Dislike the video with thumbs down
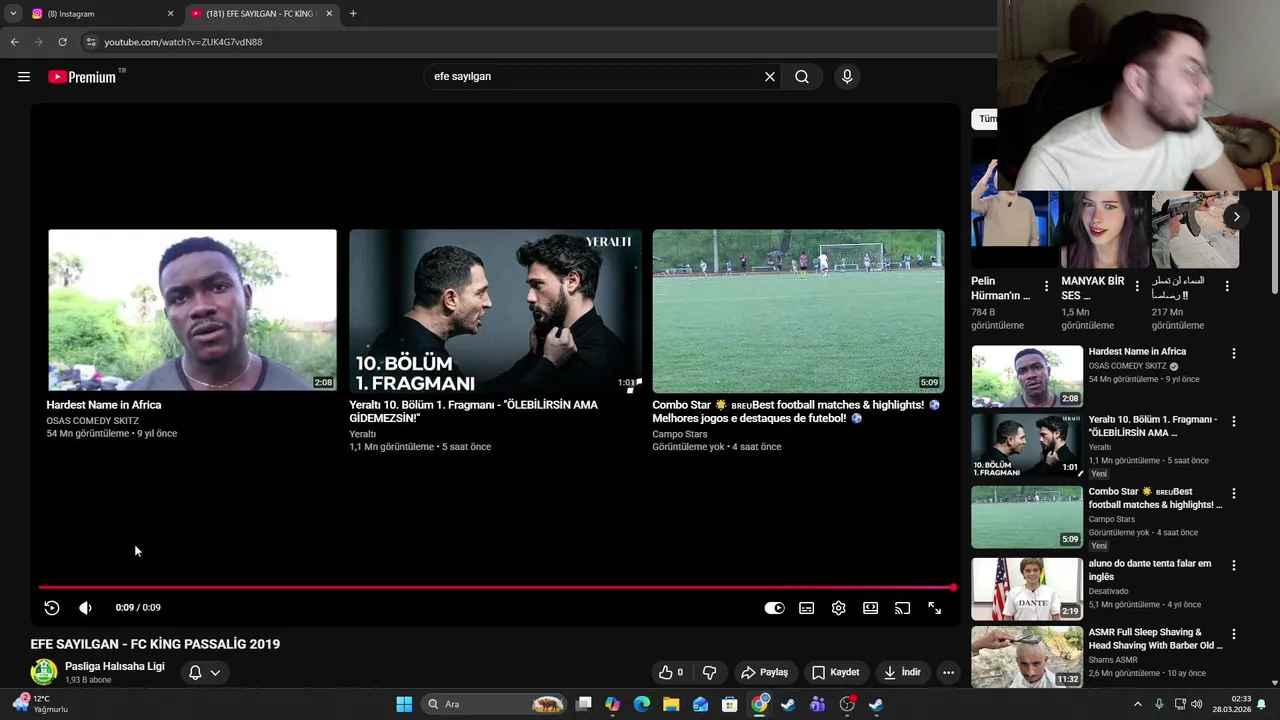Screen dimensions: 1280x720 click(710, 672)
